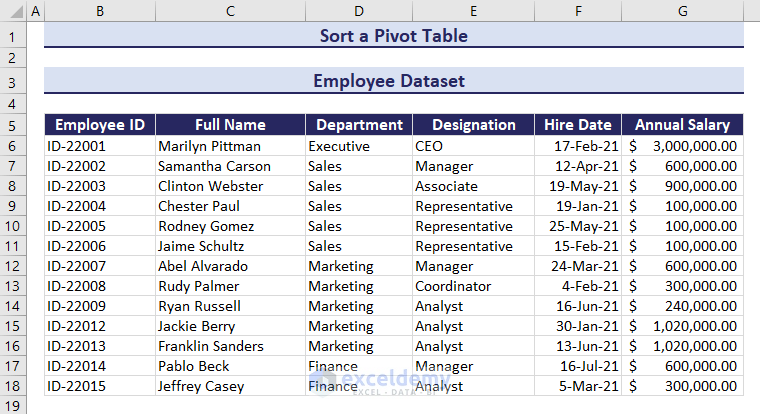Select the 'Annual Salary' header cell
Viewport: 760px width, 414px height.
(682, 125)
